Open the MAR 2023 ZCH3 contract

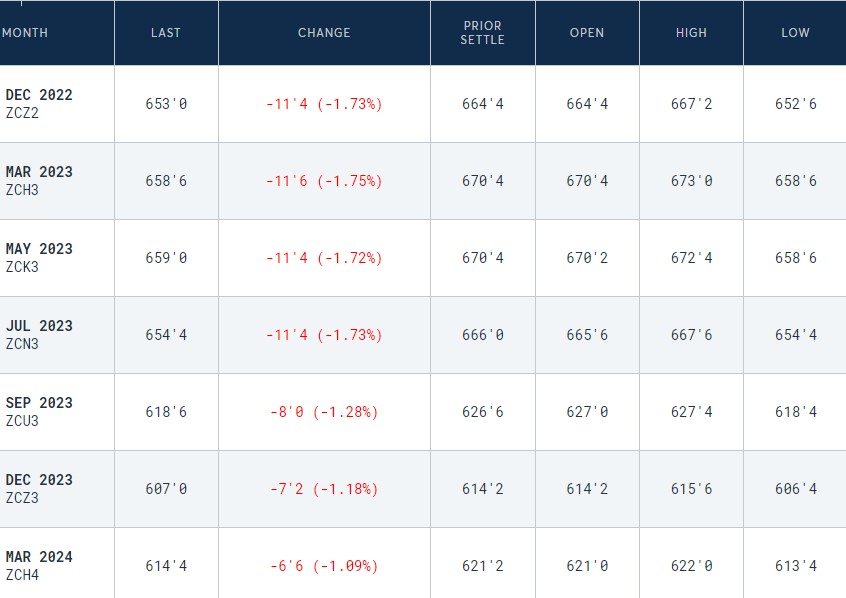39,181
